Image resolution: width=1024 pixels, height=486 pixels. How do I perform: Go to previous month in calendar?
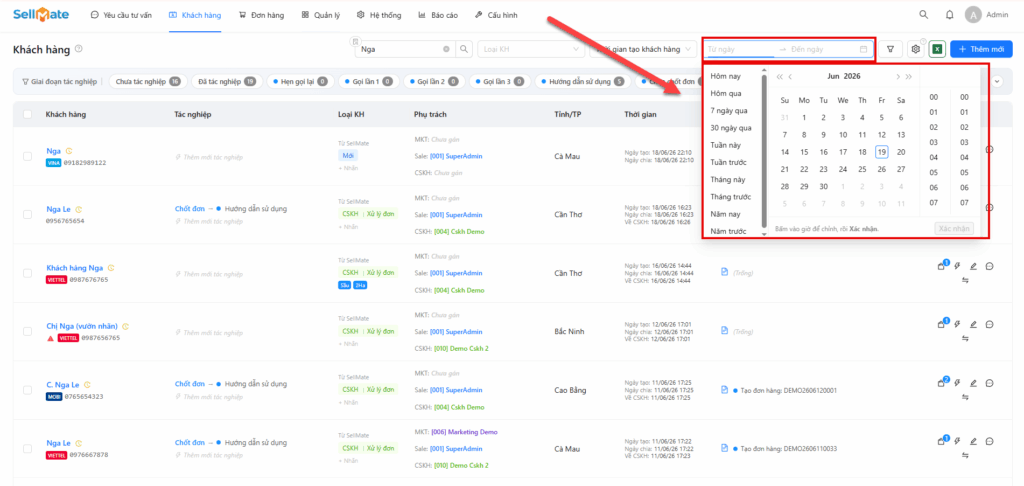tap(790, 76)
